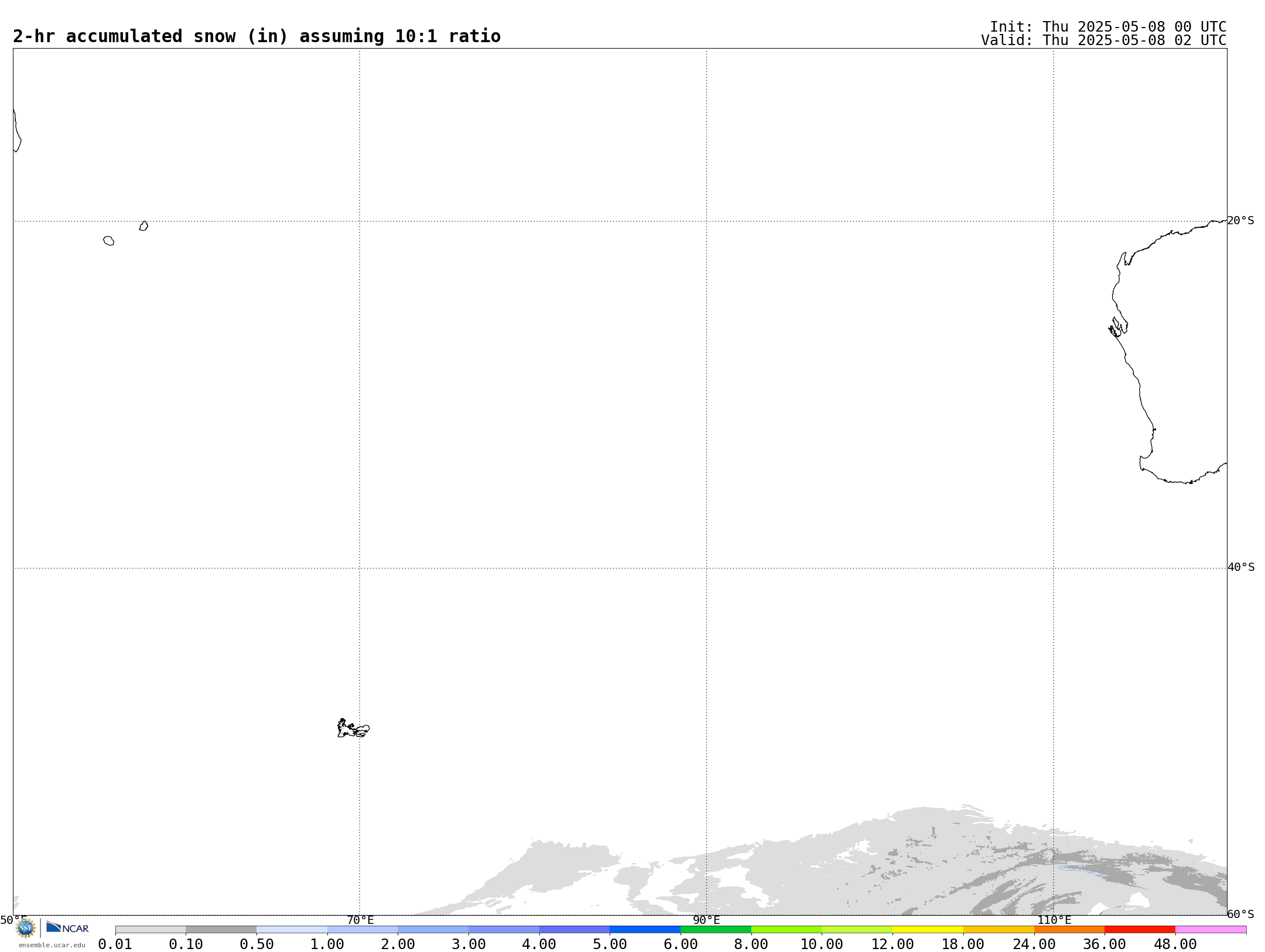Click the 48.00 colorbar value label
Viewport: 1265px width, 952px height.
(1175, 944)
